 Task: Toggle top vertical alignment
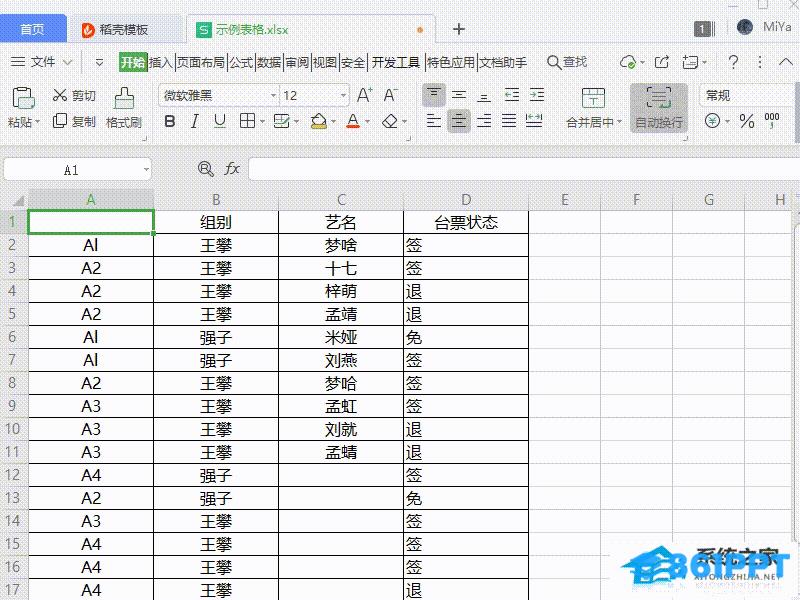pos(434,94)
